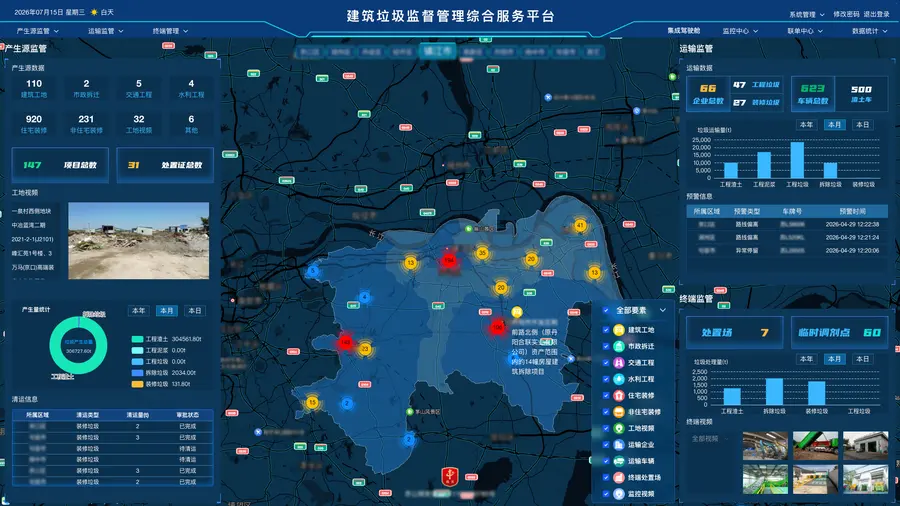The height and width of the screenshot is (506, 900).
Task: Select the yellow cluster marker labeled 41
Action: [580, 225]
